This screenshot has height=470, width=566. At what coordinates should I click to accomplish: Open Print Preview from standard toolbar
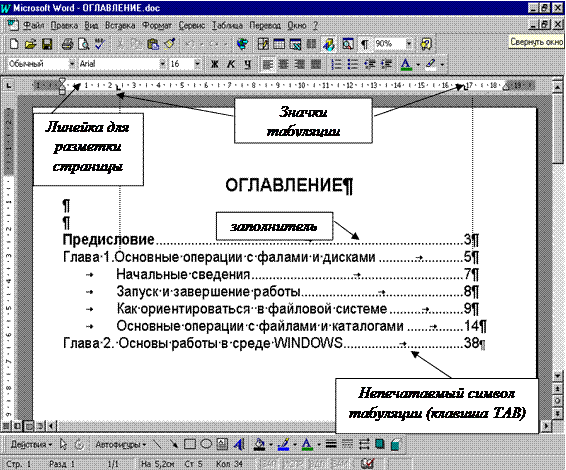[84, 44]
